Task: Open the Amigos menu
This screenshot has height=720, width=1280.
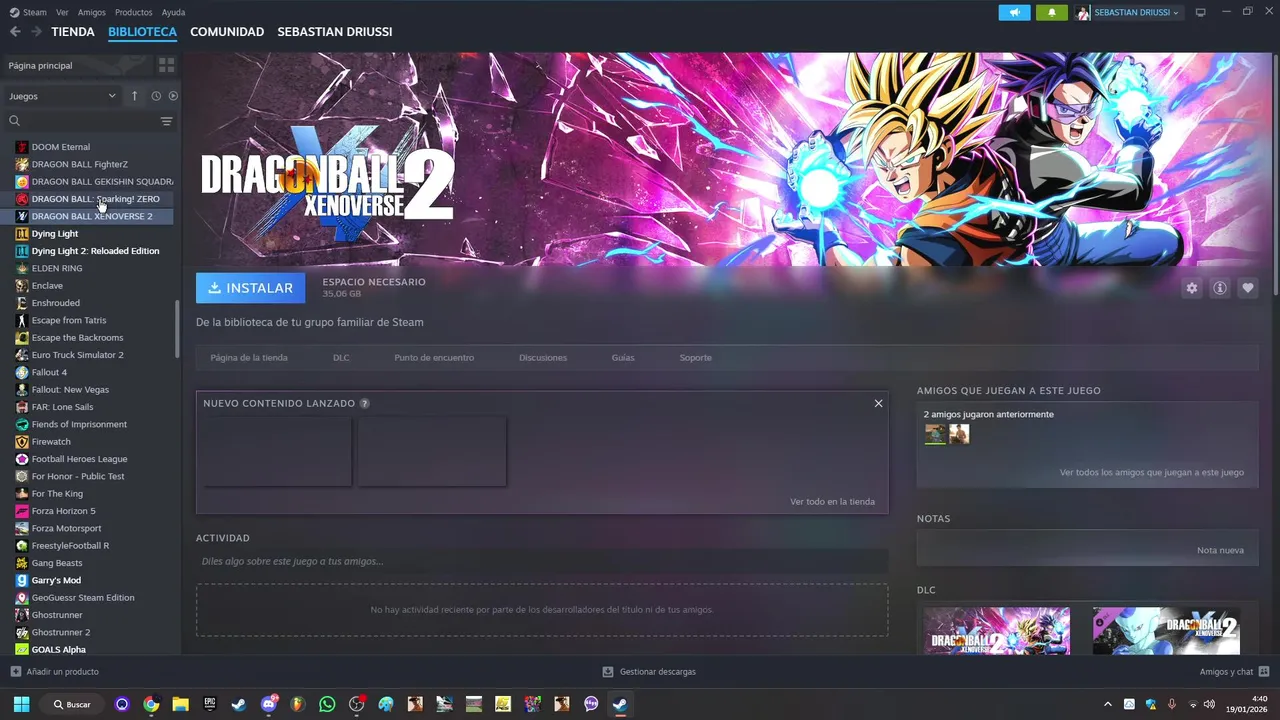Action: pos(92,12)
